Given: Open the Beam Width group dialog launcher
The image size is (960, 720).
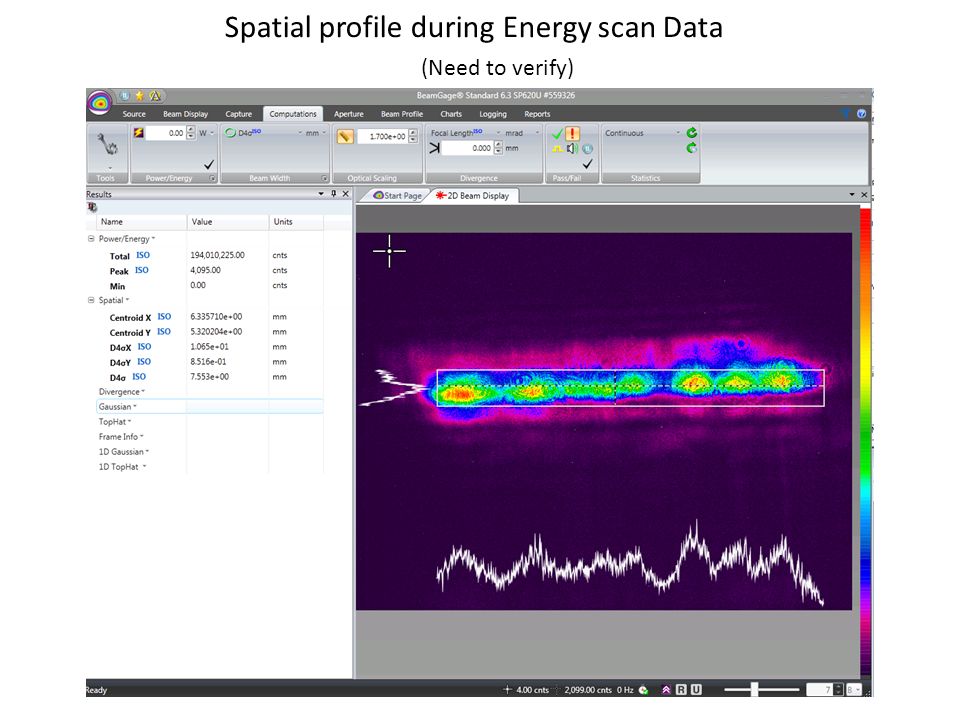Looking at the screenshot, I should pos(325,178).
